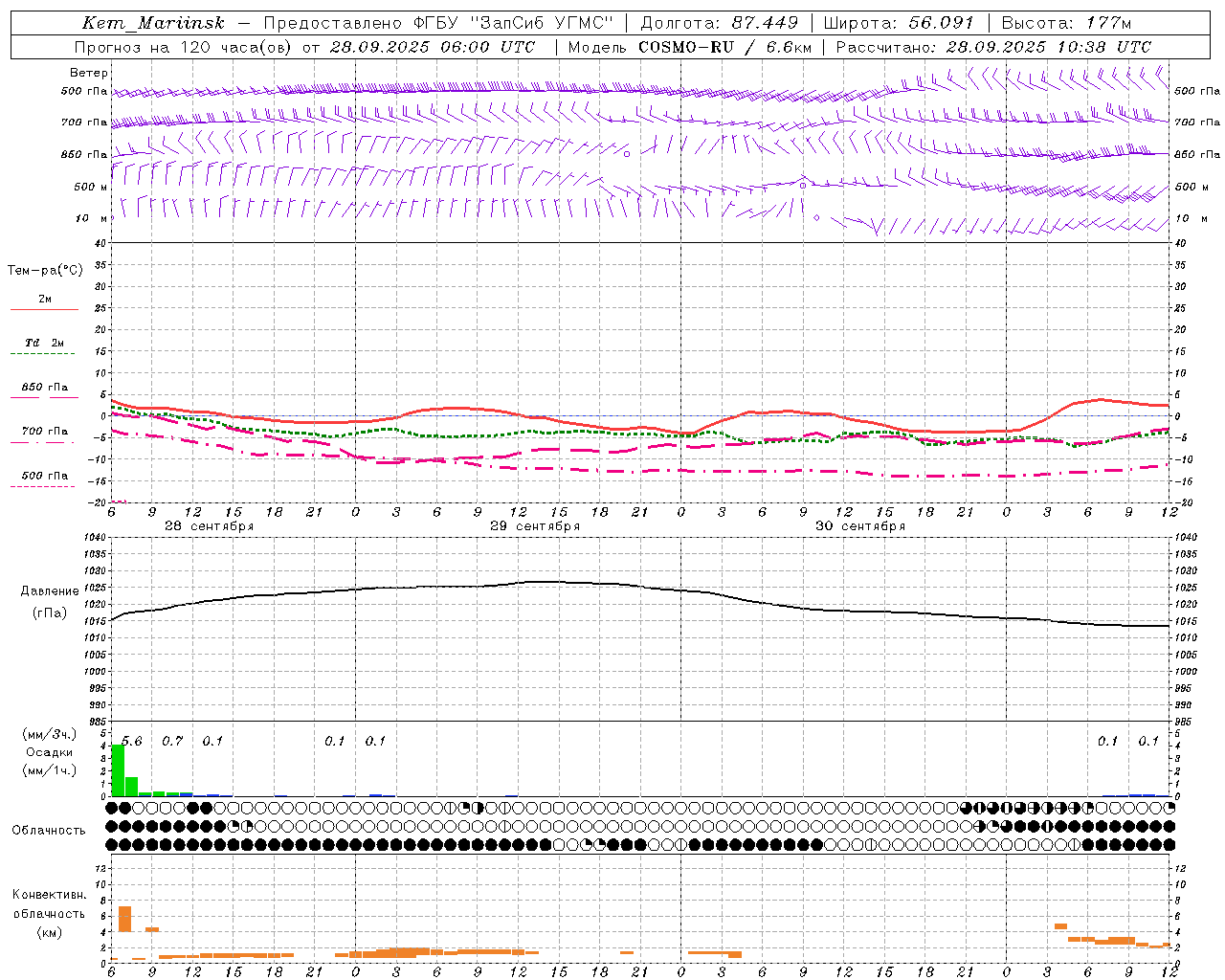
Task: Click the date label 28 сентября
Action: 210,526
